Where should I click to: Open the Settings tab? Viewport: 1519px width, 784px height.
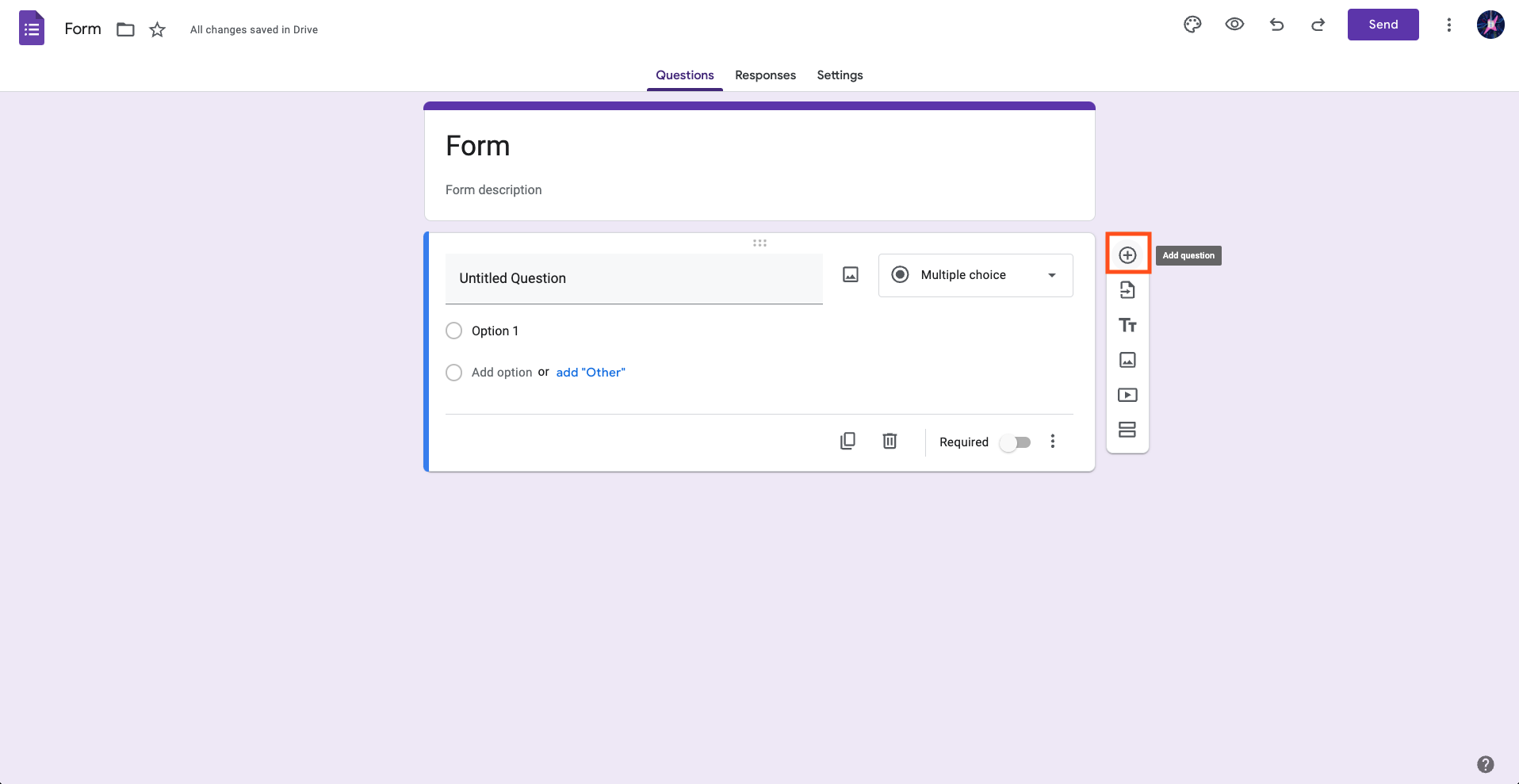pyautogui.click(x=840, y=75)
